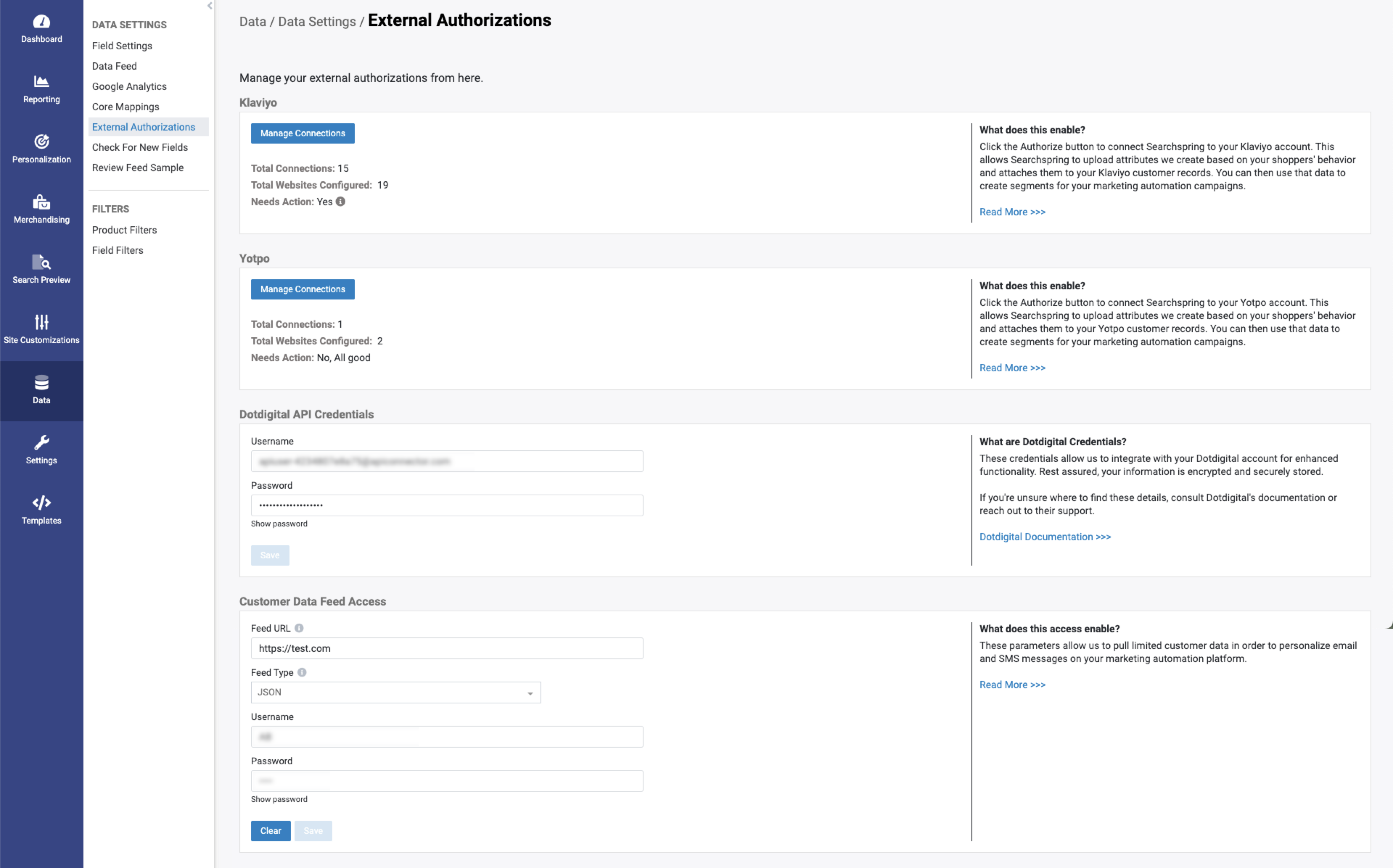Open the Search Preview icon
Image resolution: width=1393 pixels, height=868 pixels.
(41, 262)
